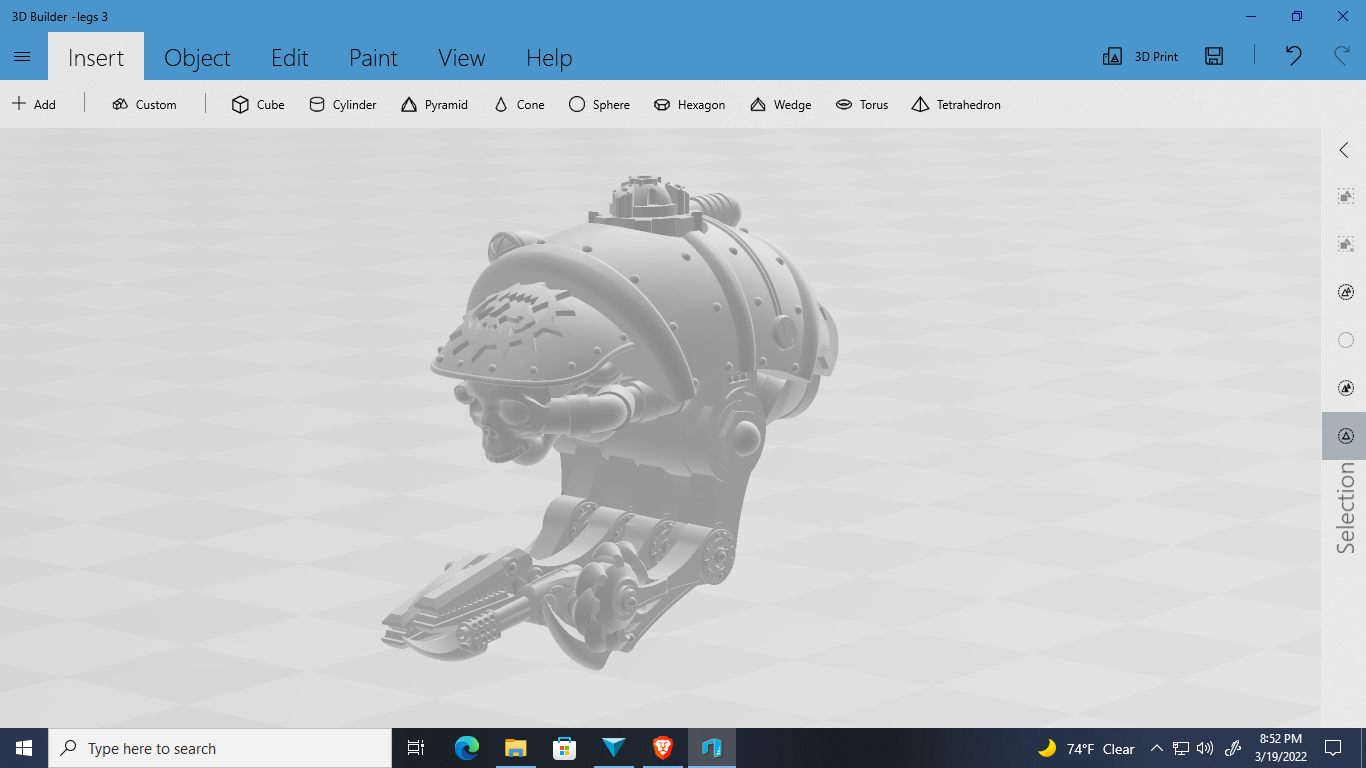Viewport: 1366px width, 768px height.
Task: Click the Add button
Action: tap(35, 104)
